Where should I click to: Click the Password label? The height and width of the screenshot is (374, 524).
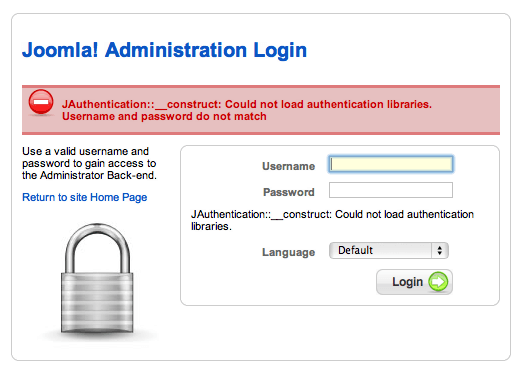[x=289, y=192]
